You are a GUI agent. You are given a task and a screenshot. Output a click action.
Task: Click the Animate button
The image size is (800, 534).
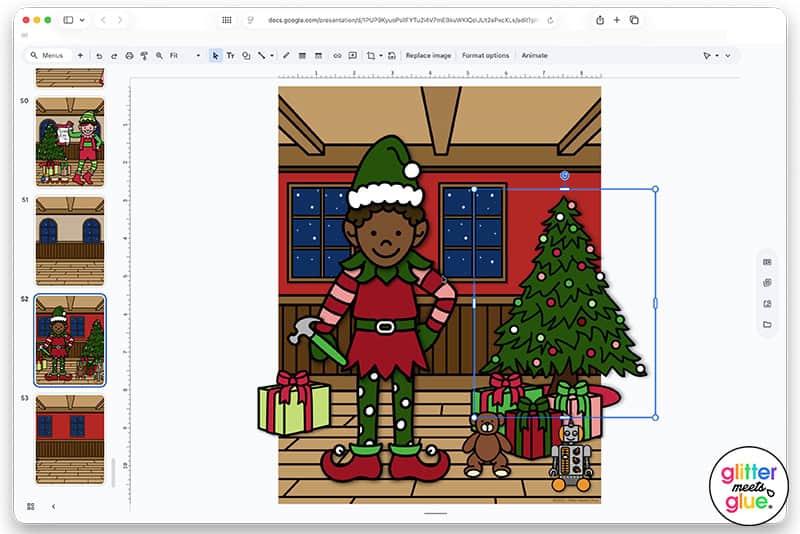click(534, 56)
